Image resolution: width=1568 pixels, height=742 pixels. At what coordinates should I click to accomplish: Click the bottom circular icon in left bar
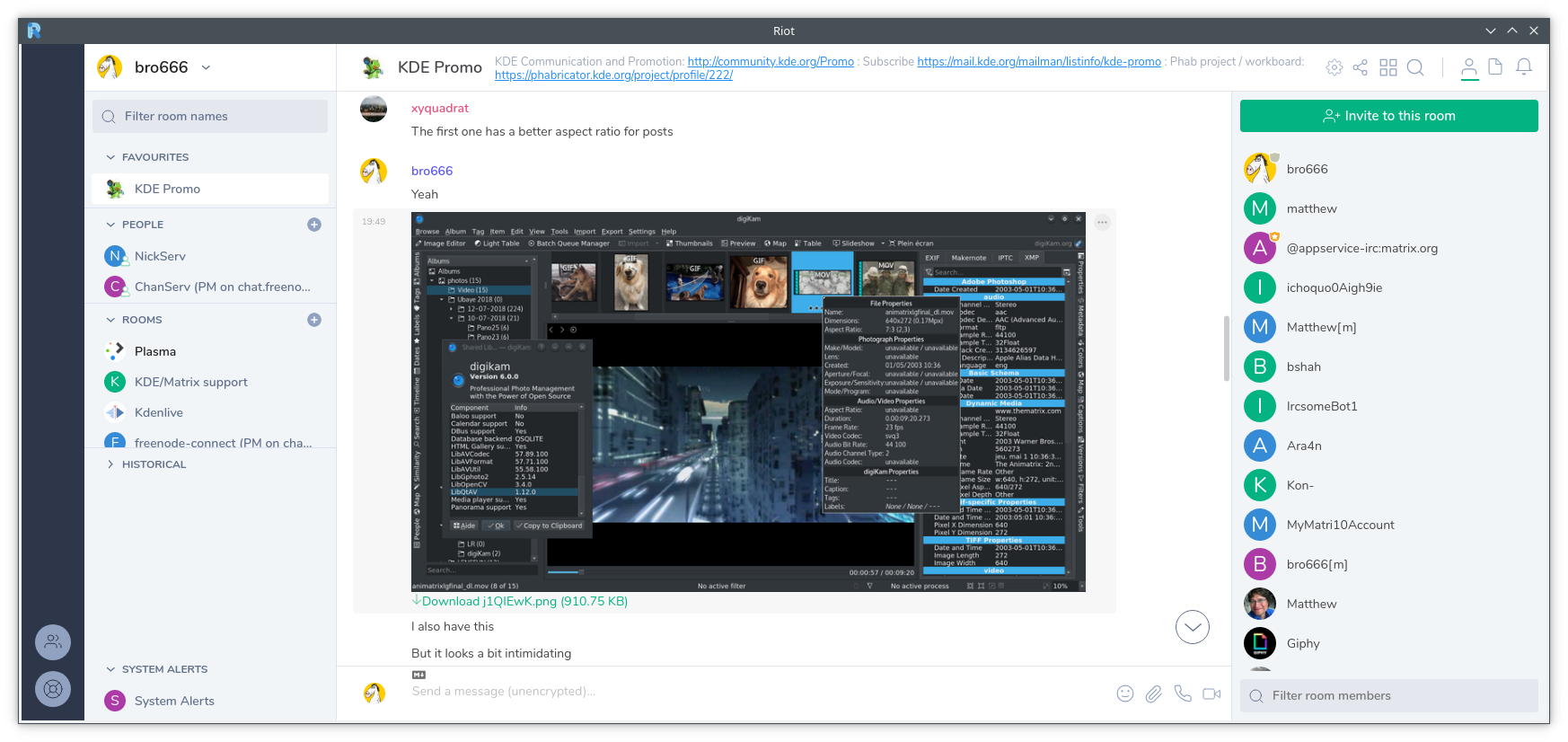(x=53, y=689)
